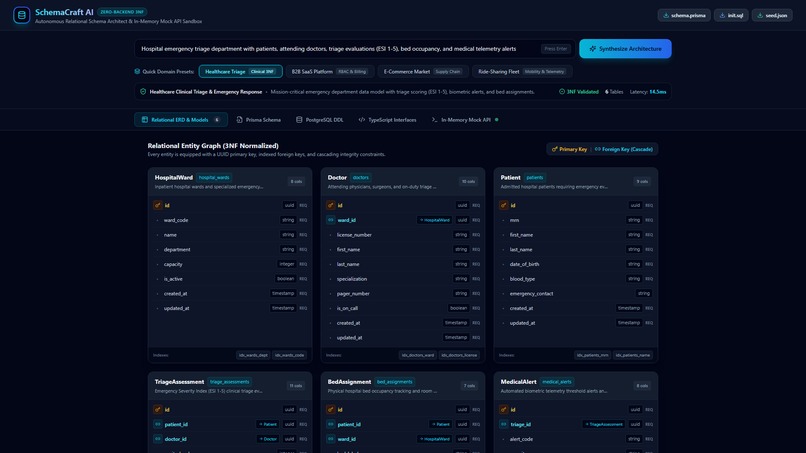
Task: Click the idx_wards_code index tag
Action: click(289, 355)
